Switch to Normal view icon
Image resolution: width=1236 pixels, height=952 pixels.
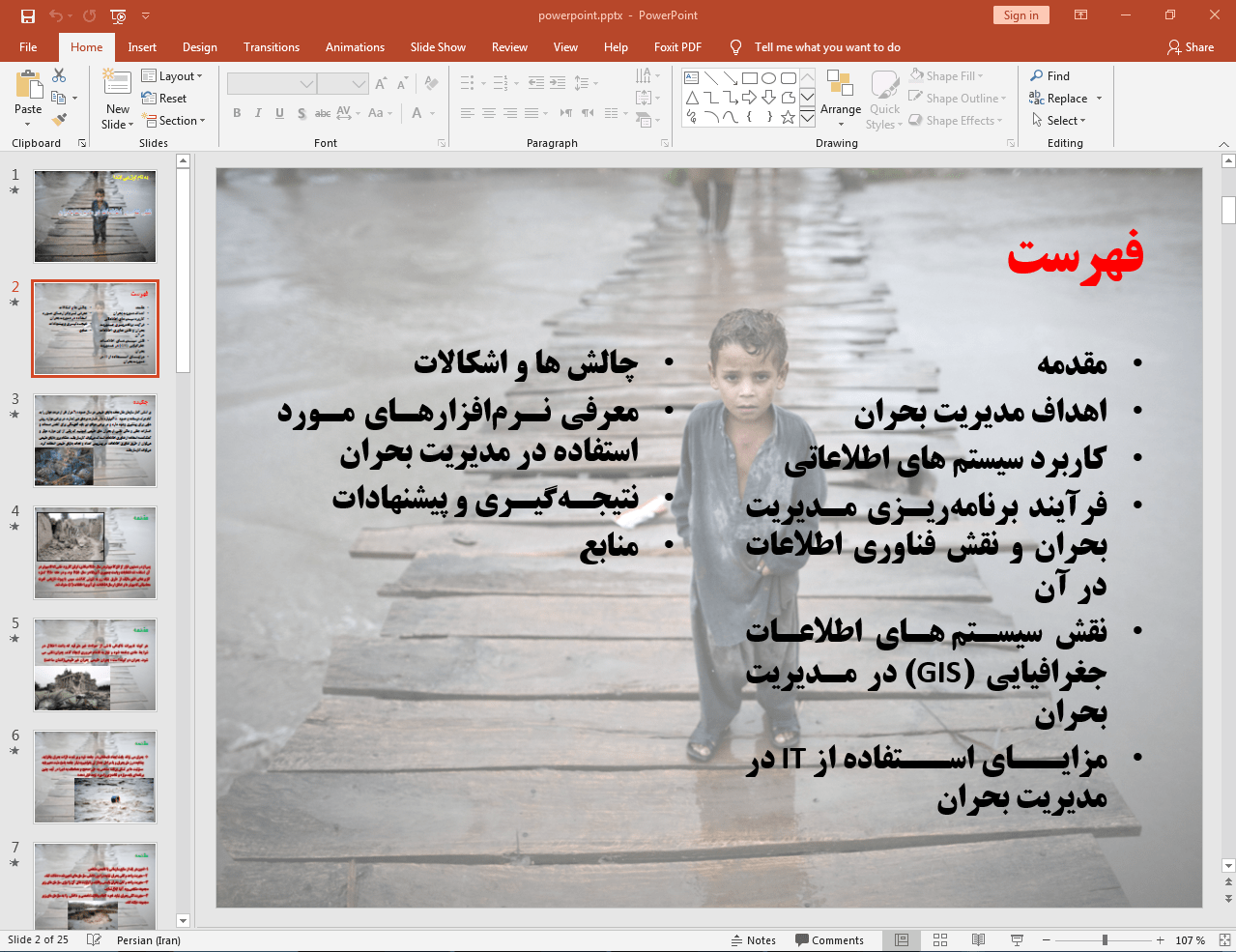pyautogui.click(x=902, y=940)
